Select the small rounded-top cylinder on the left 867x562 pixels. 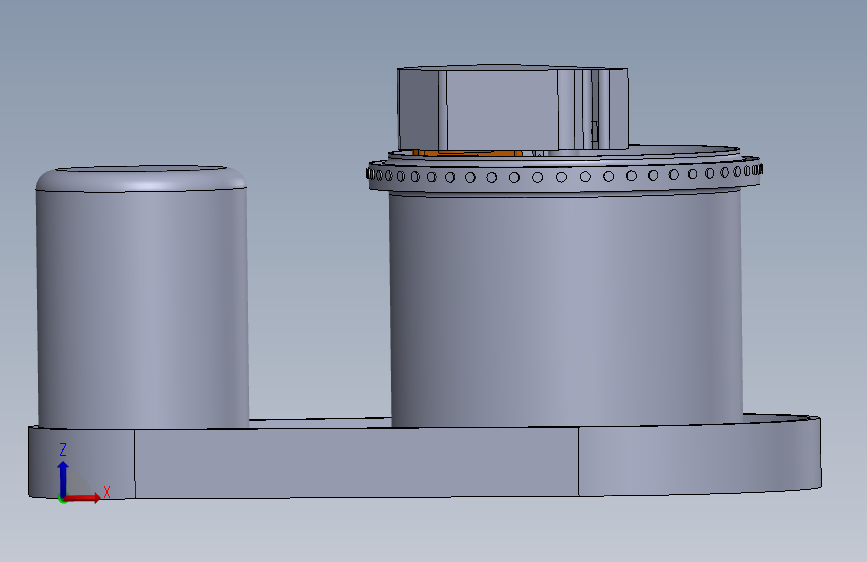coord(142,297)
